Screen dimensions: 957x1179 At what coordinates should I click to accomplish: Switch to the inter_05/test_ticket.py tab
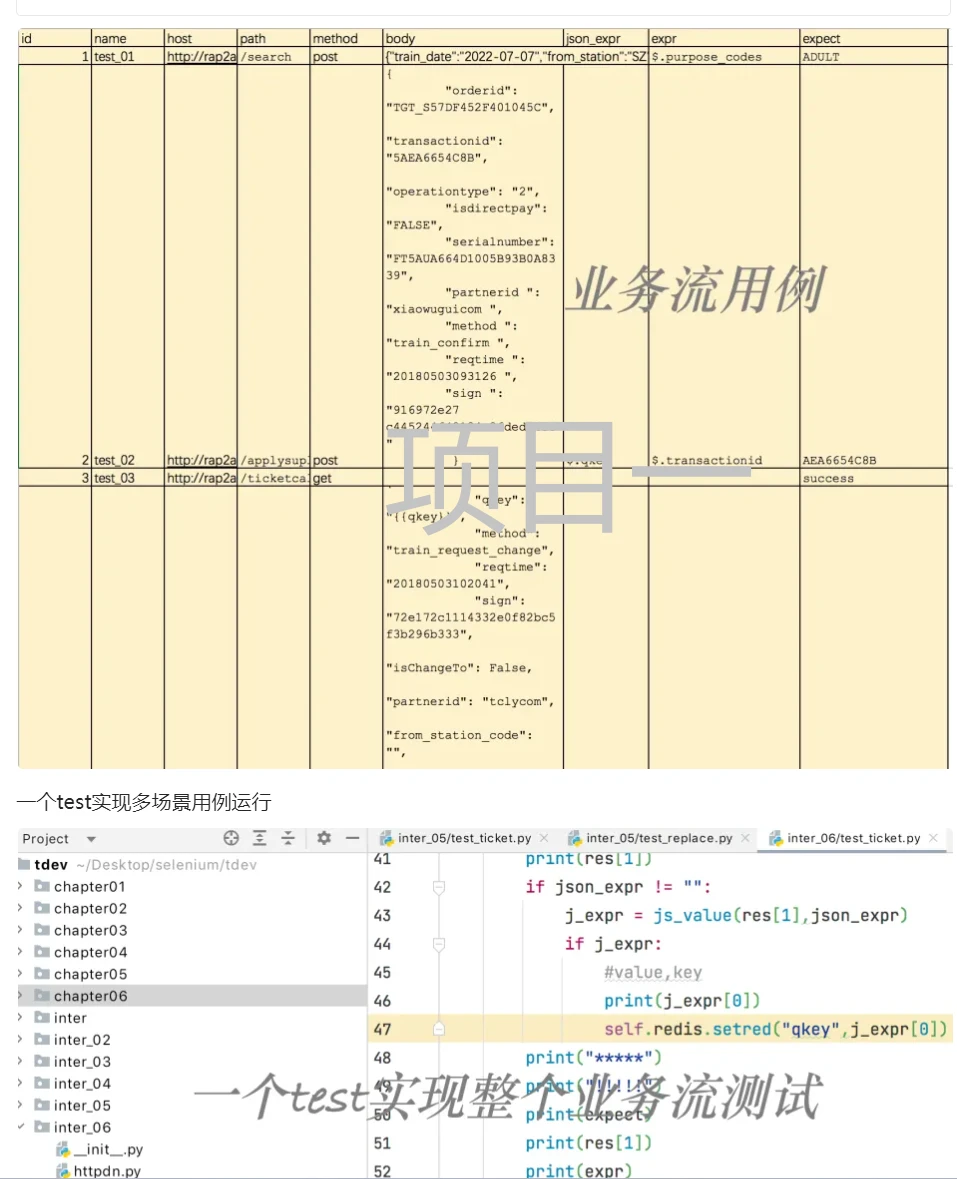(x=464, y=838)
